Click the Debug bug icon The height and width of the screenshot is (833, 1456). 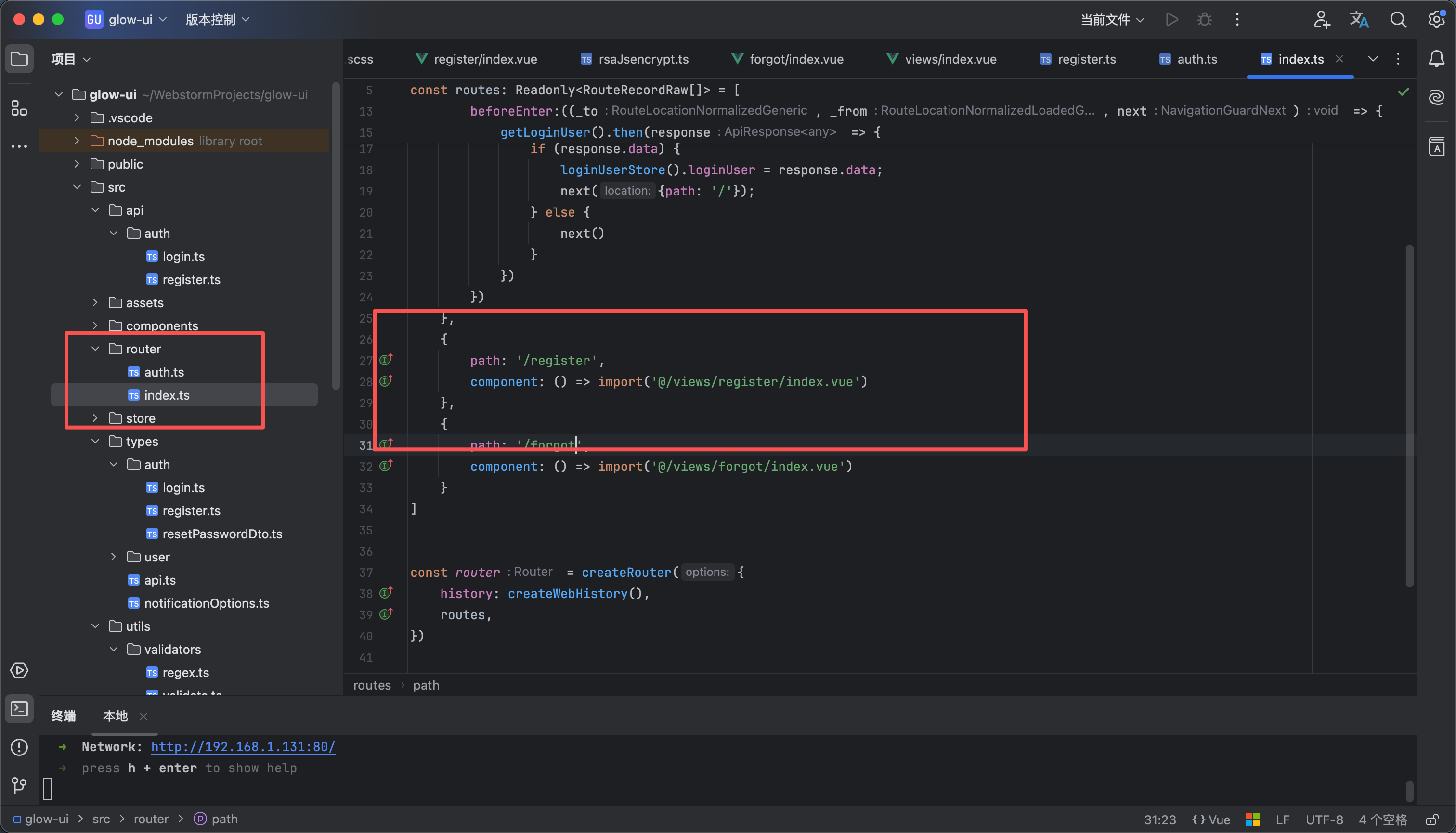1204,19
